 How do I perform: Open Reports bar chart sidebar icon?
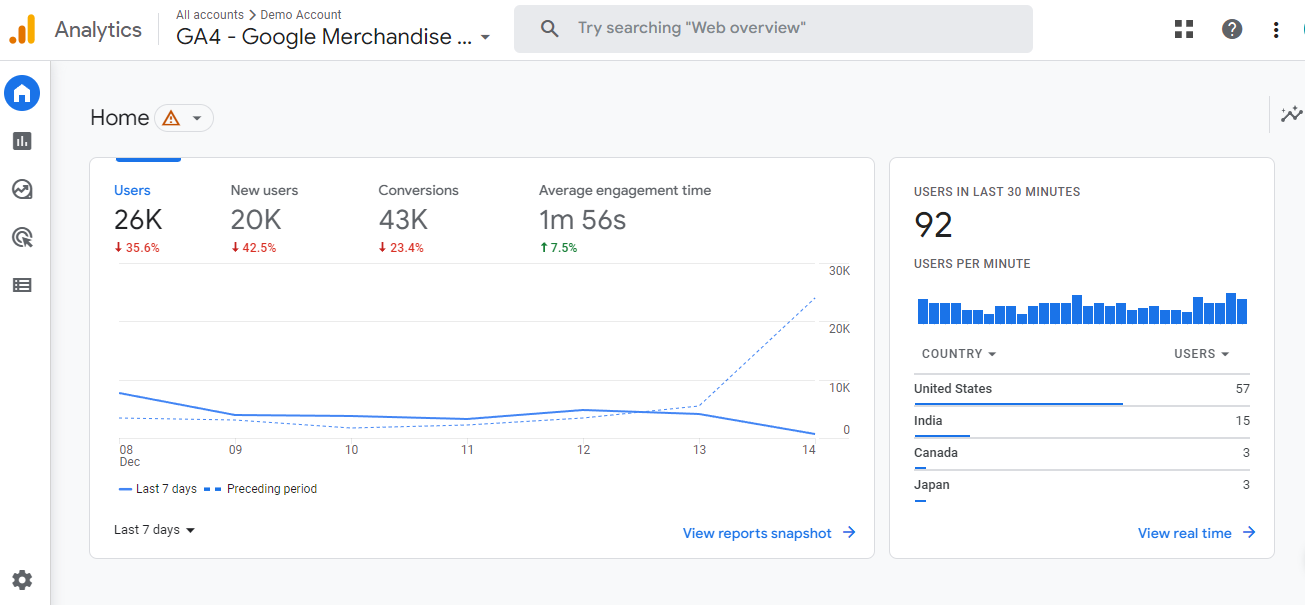[x=22, y=141]
